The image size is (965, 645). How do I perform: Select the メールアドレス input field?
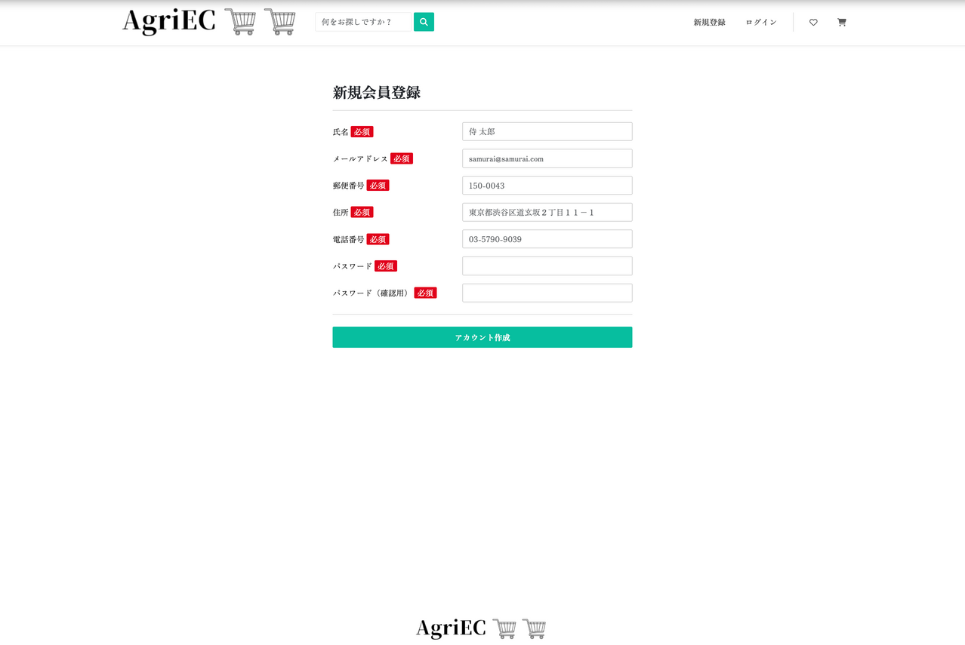547,158
